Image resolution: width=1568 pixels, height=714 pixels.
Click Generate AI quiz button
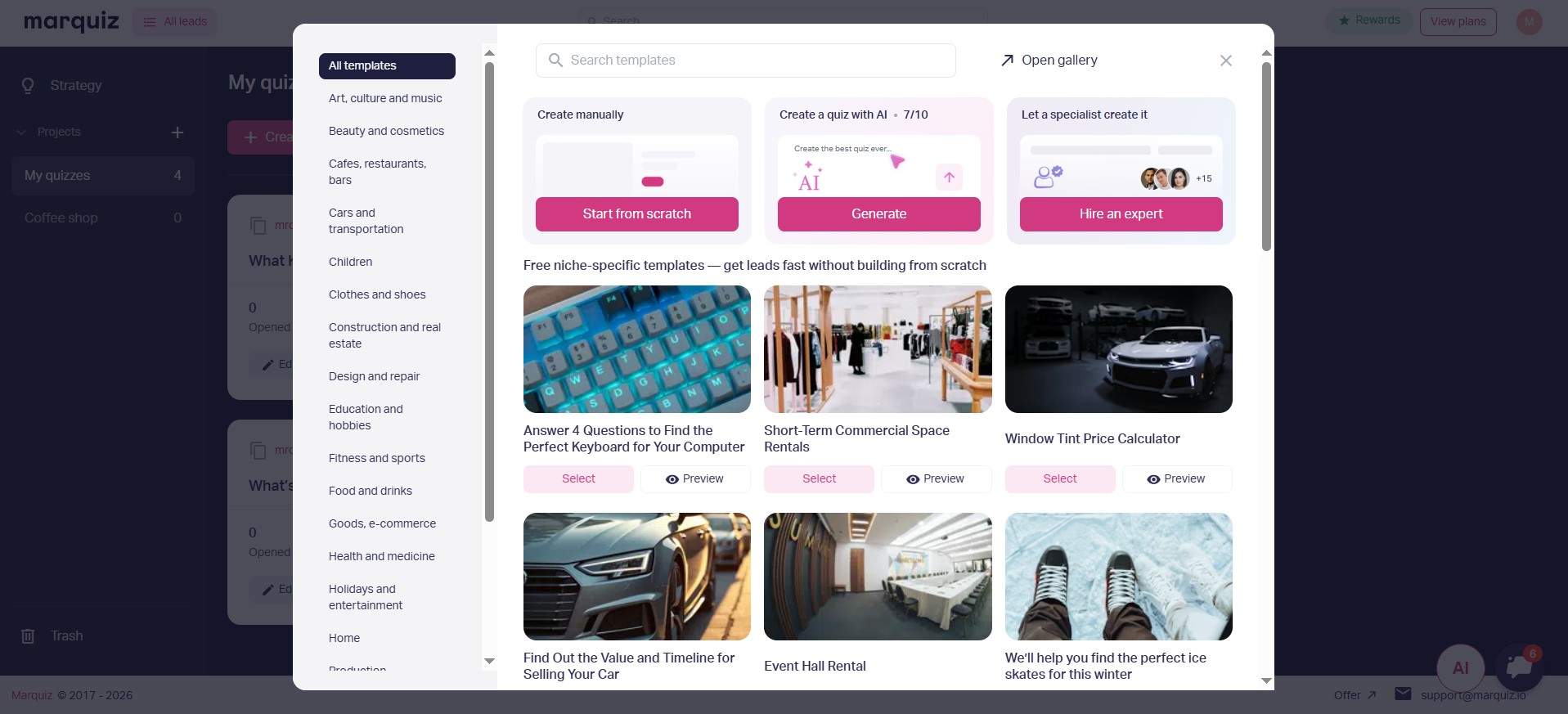[878, 214]
